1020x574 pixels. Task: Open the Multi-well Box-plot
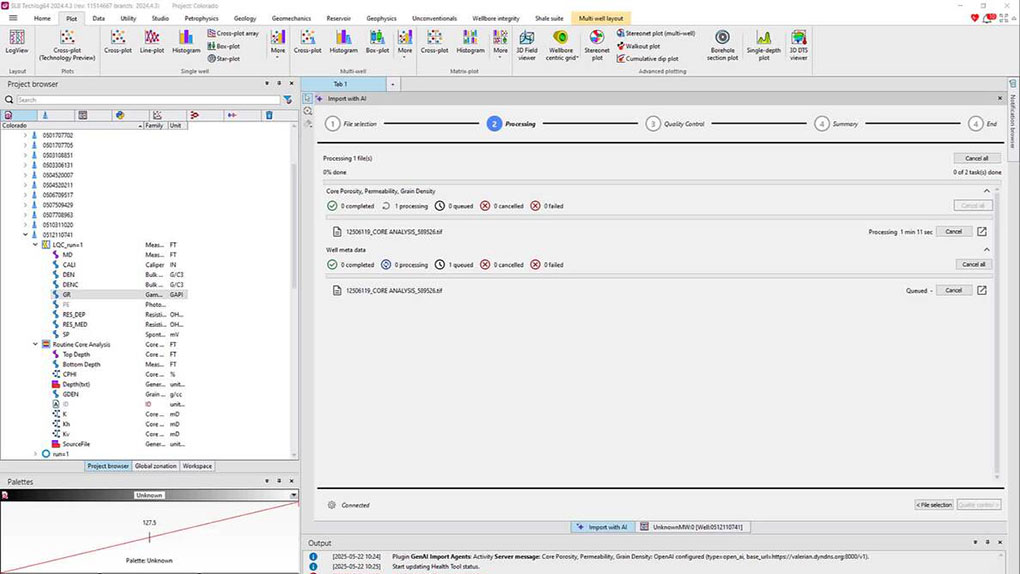coord(377,42)
